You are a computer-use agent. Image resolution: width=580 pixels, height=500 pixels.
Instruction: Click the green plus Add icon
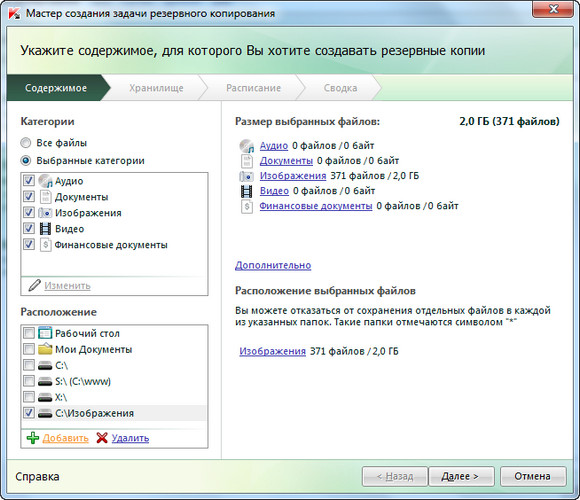coord(33,438)
